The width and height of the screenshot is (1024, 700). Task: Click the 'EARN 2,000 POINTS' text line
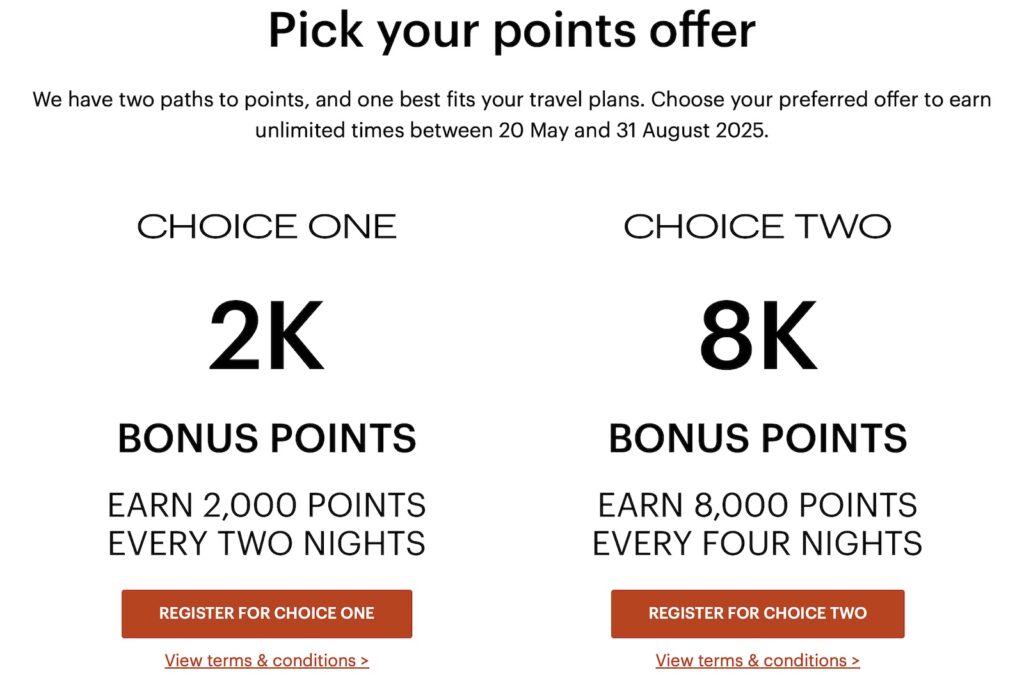266,505
